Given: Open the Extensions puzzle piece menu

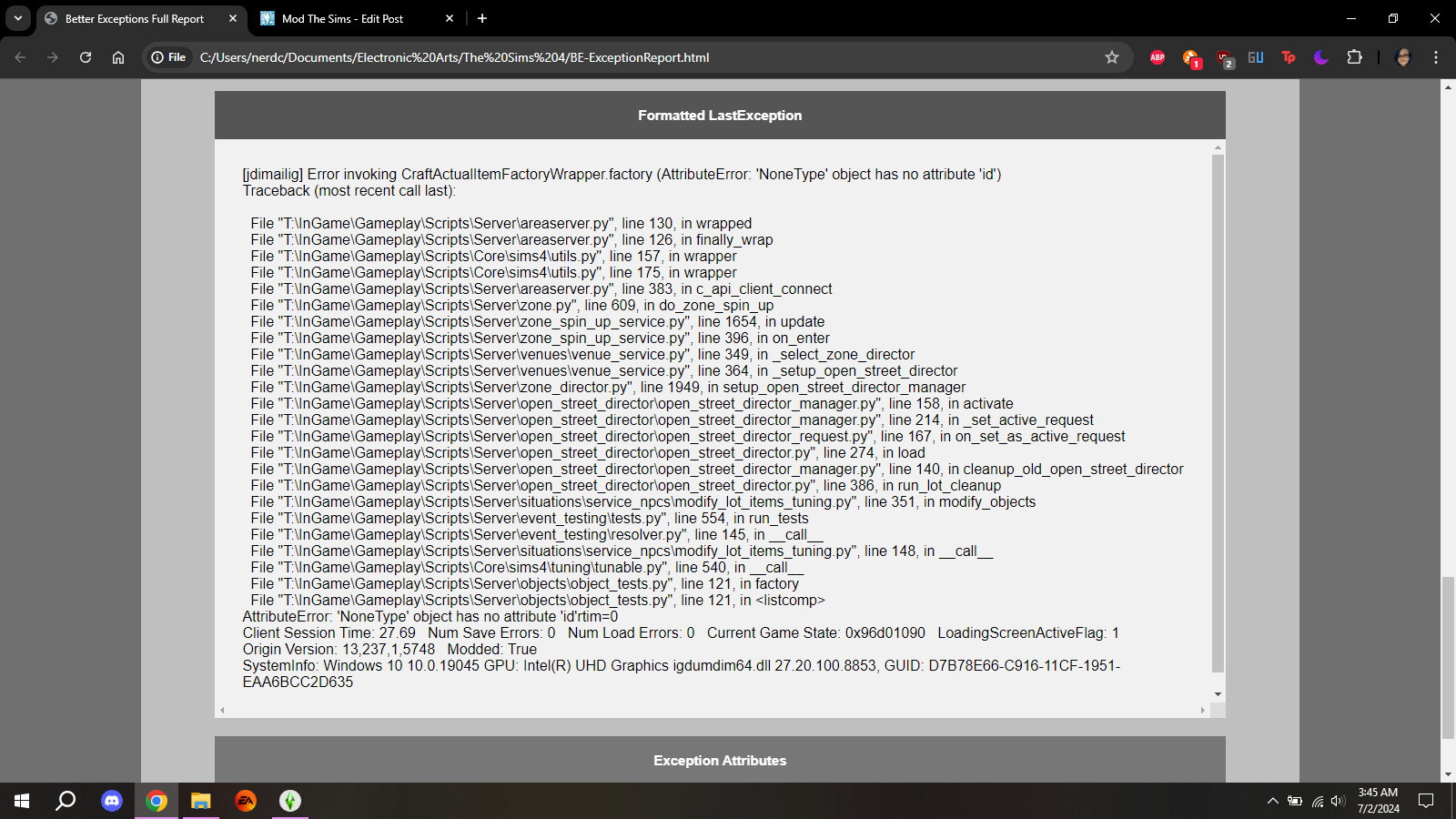Looking at the screenshot, I should click(x=1354, y=57).
